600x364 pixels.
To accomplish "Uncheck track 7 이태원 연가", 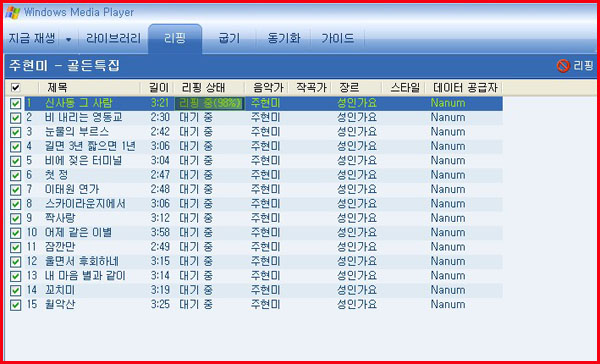I will pyautogui.click(x=15, y=190).
